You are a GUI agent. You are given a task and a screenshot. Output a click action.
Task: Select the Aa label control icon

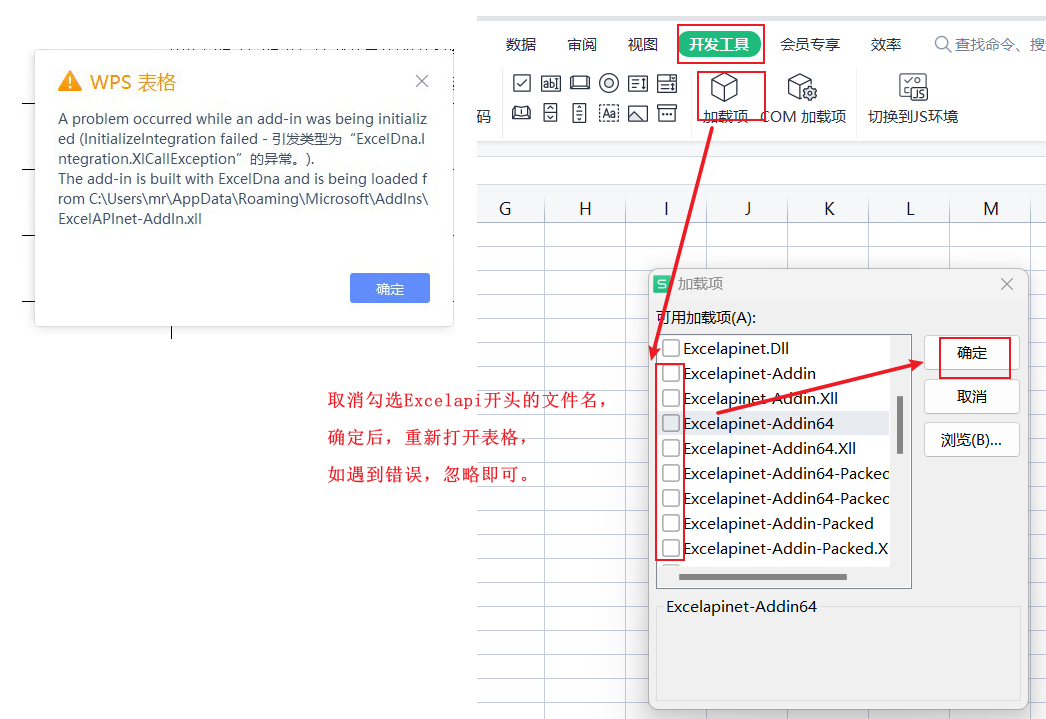609,113
